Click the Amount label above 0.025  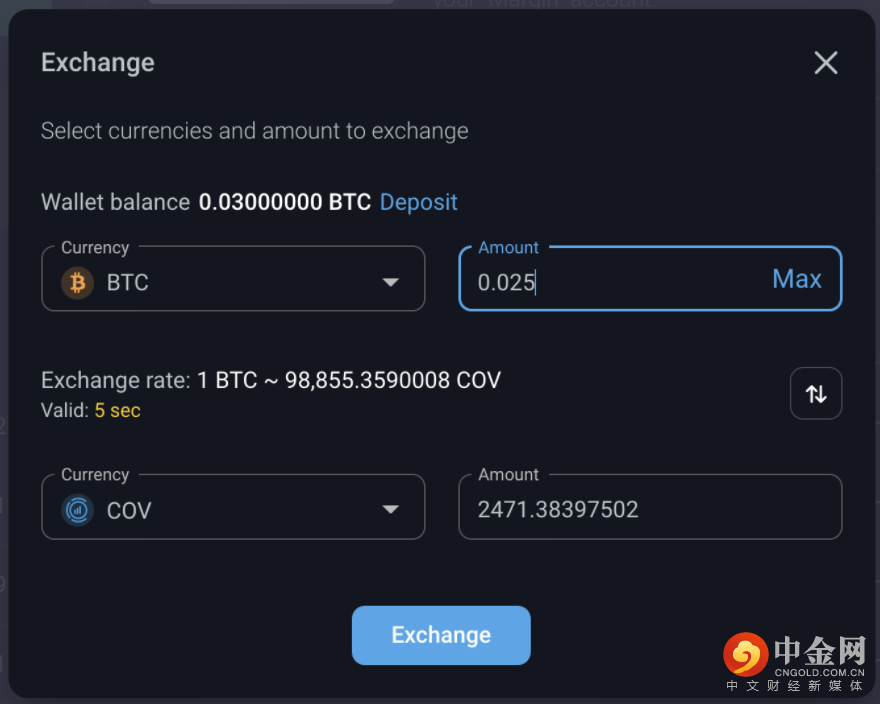click(508, 248)
